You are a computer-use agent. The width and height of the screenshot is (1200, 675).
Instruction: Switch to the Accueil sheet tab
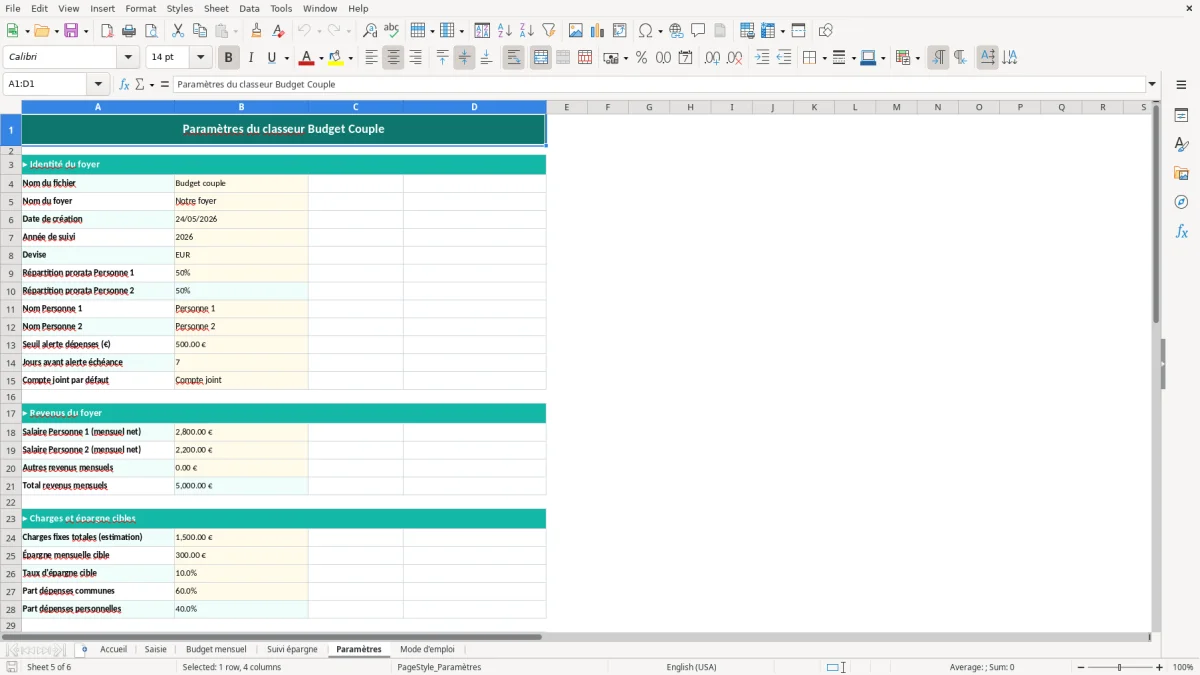coord(113,650)
